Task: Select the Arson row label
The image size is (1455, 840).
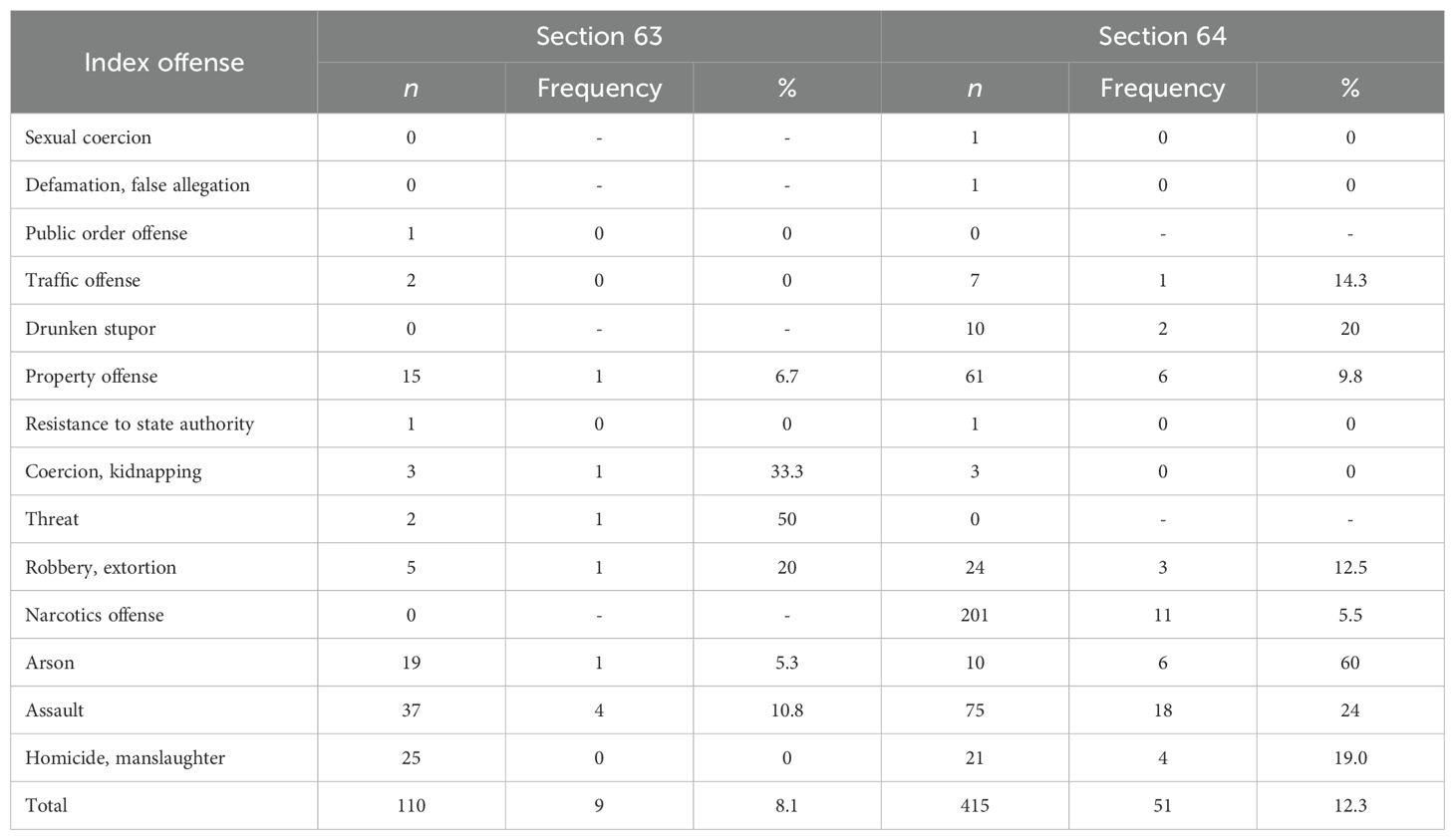Action: (x=50, y=663)
